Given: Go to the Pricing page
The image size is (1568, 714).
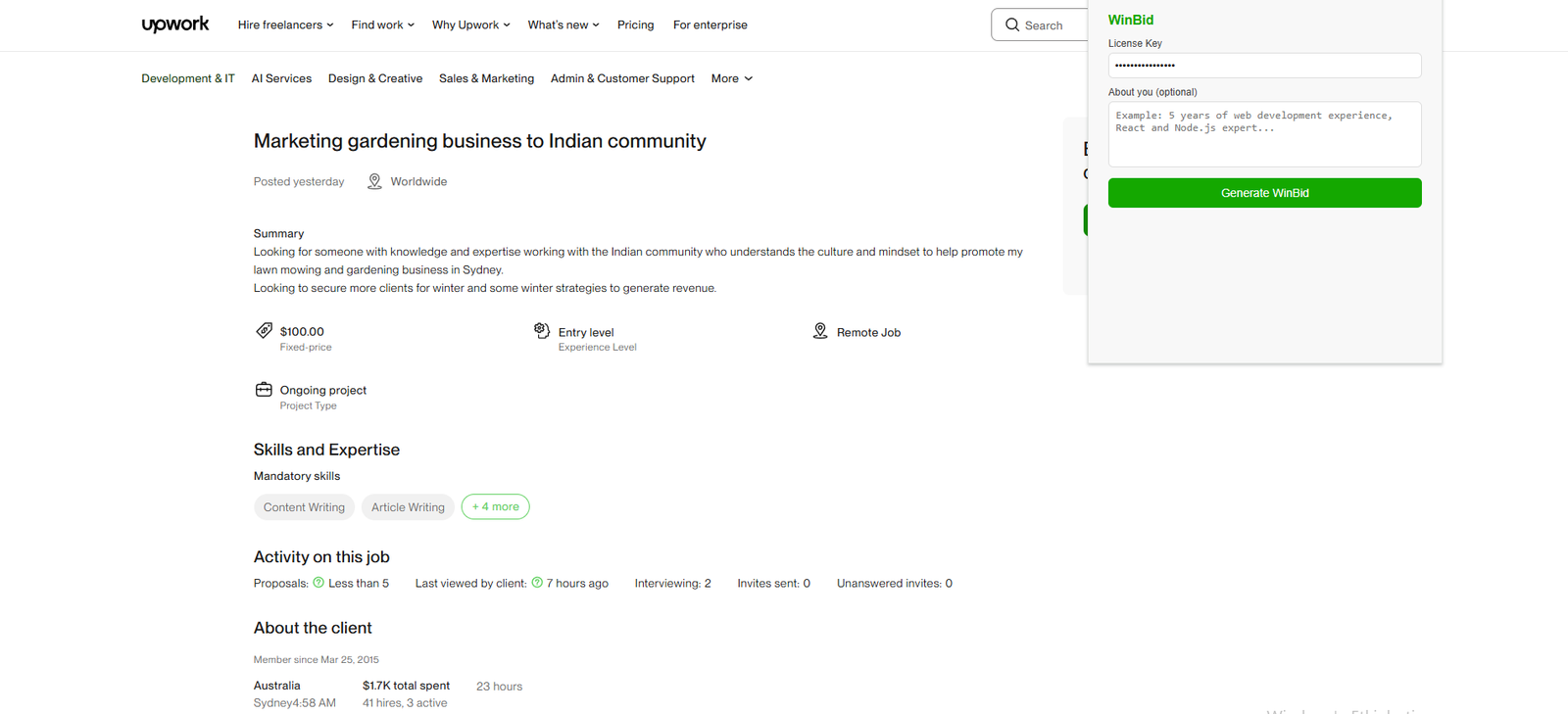Looking at the screenshot, I should pyautogui.click(x=635, y=24).
